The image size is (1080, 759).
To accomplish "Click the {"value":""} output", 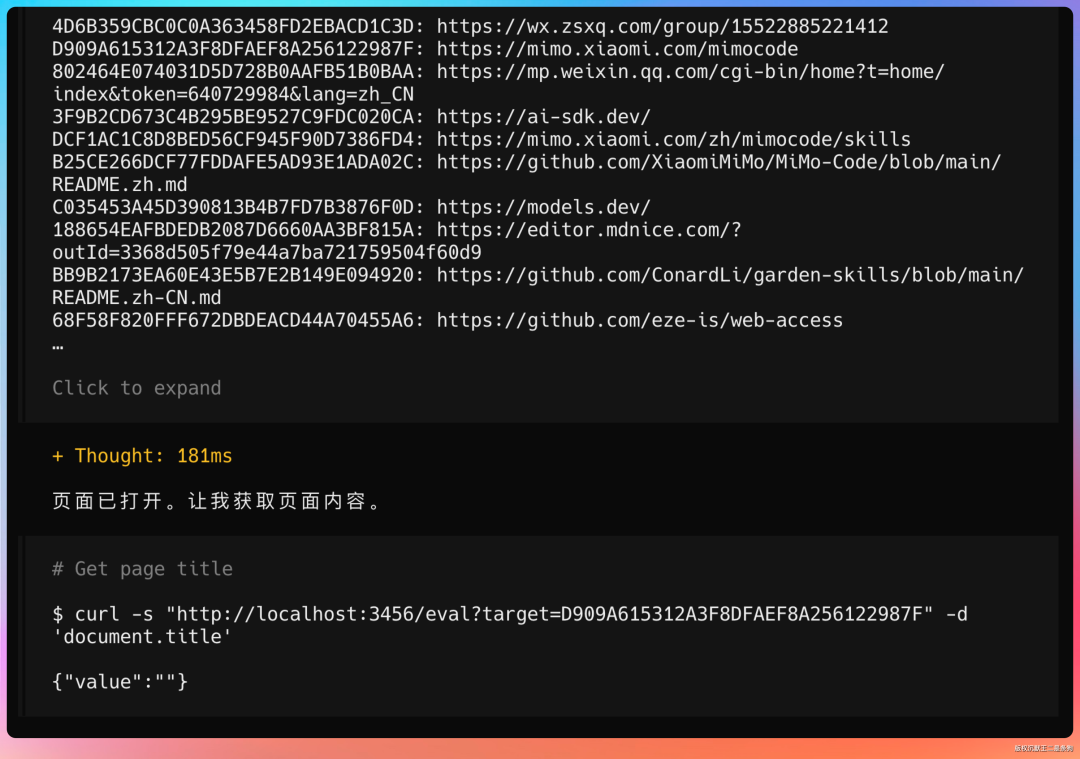I will point(120,682).
